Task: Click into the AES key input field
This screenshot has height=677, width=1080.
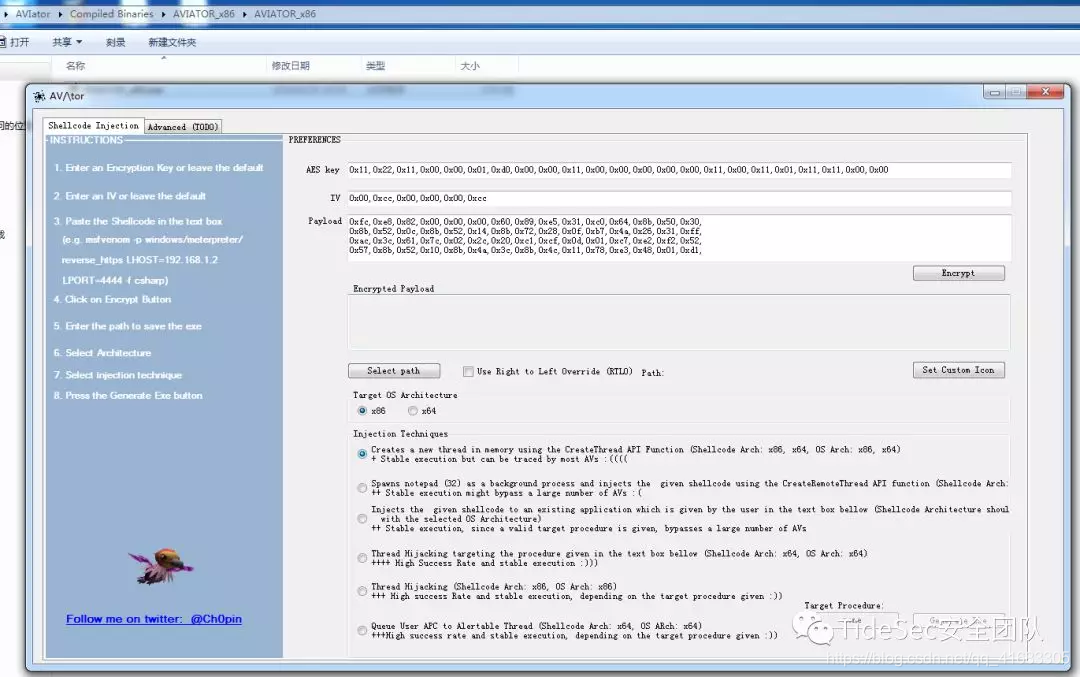Action: (x=678, y=170)
